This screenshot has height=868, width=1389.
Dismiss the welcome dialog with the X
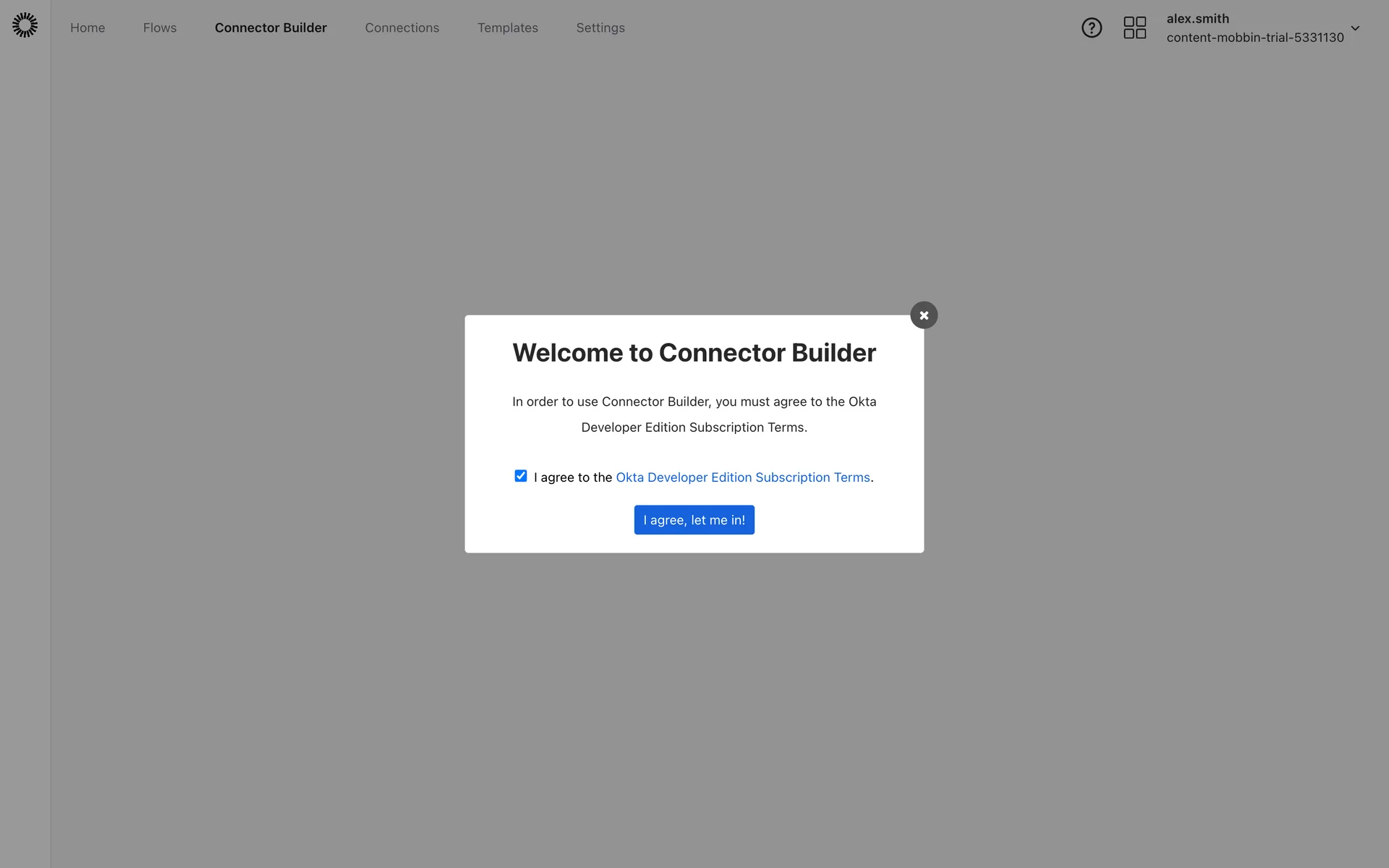tap(924, 315)
